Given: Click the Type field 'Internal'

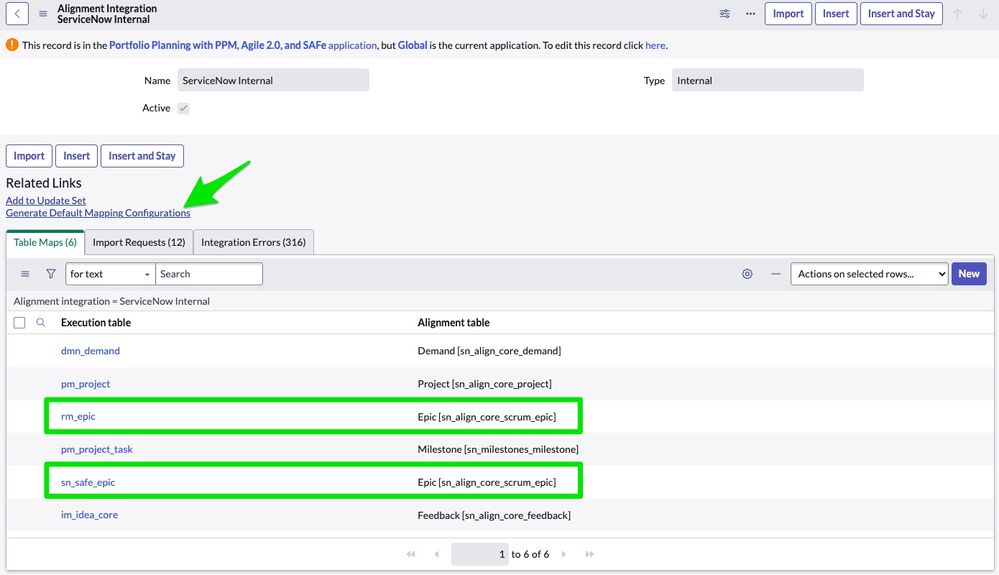Looking at the screenshot, I should pos(768,80).
